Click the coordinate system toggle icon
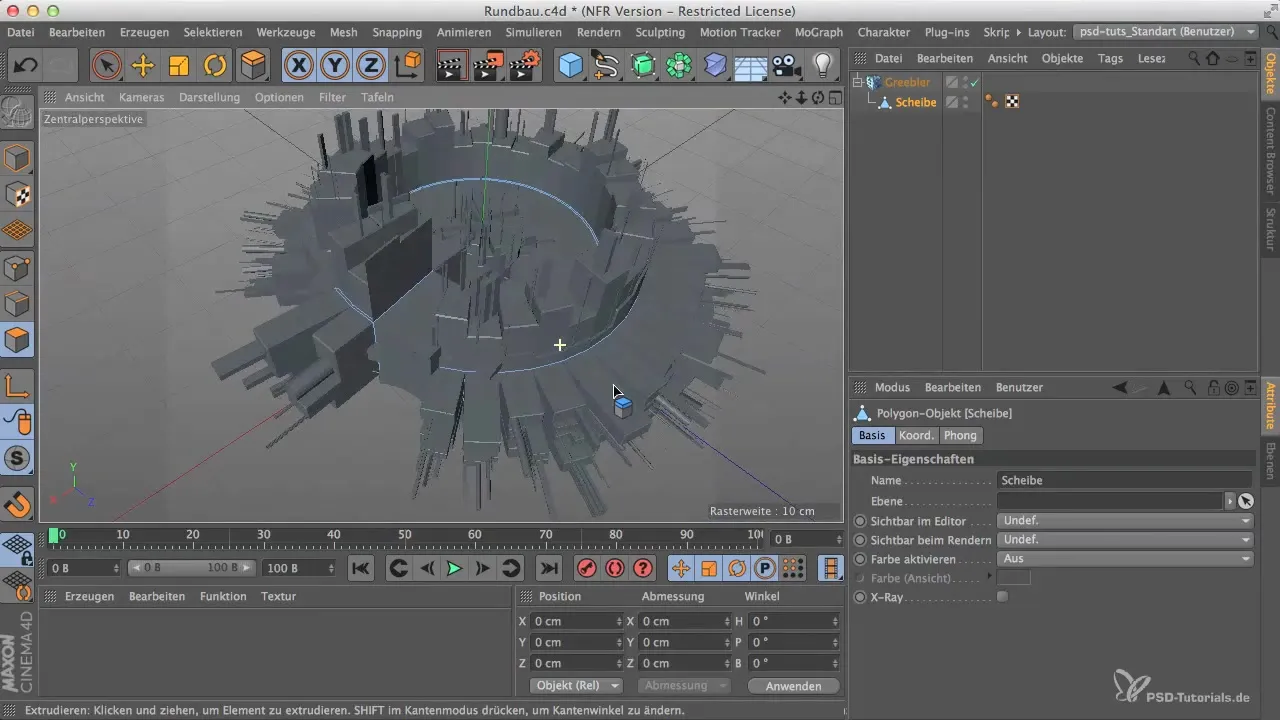The height and width of the screenshot is (720, 1280). (x=408, y=66)
